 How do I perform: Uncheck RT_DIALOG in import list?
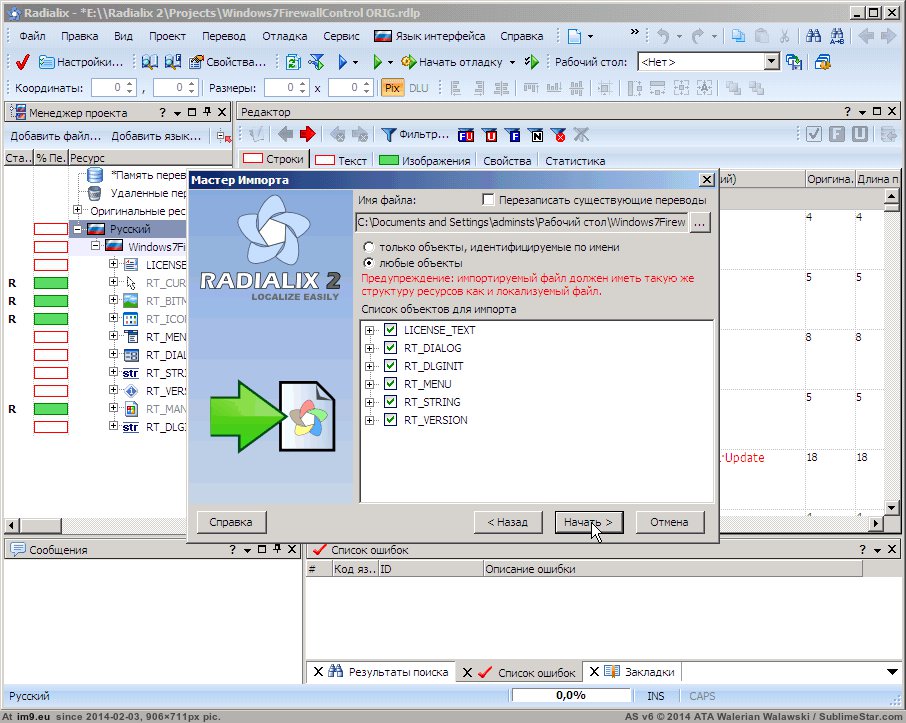tap(391, 347)
